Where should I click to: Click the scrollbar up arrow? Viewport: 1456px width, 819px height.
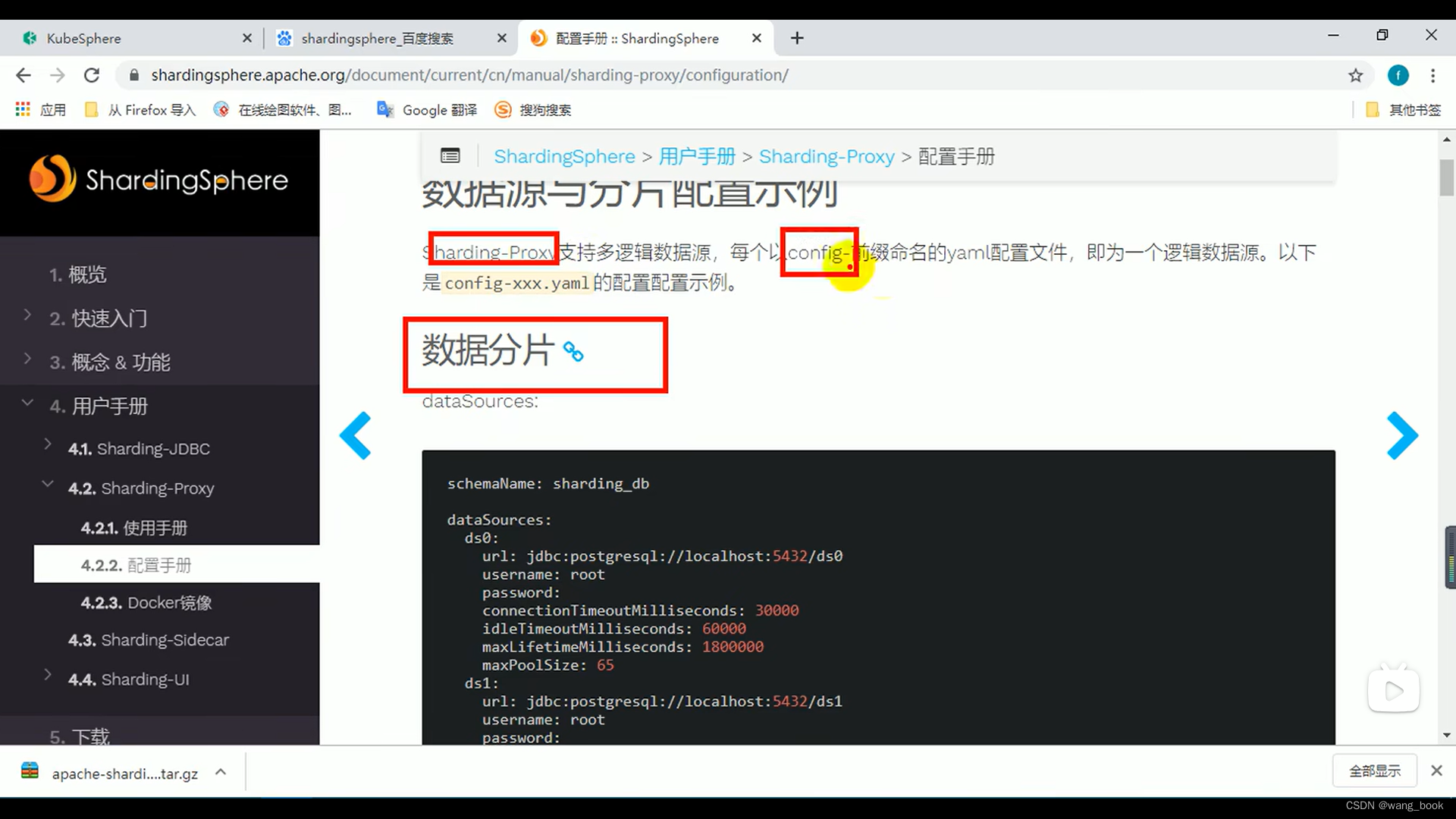tap(1446, 140)
